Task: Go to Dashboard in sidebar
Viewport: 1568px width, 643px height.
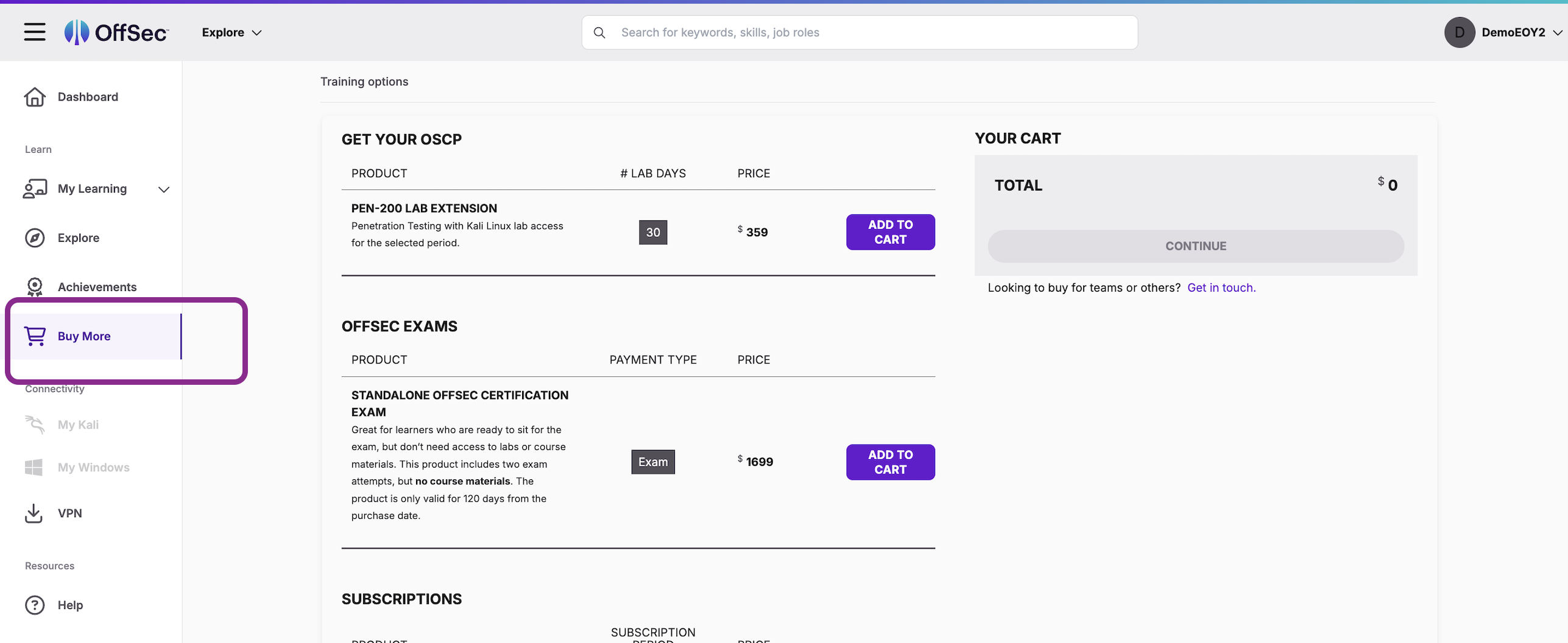Action: pos(88,97)
